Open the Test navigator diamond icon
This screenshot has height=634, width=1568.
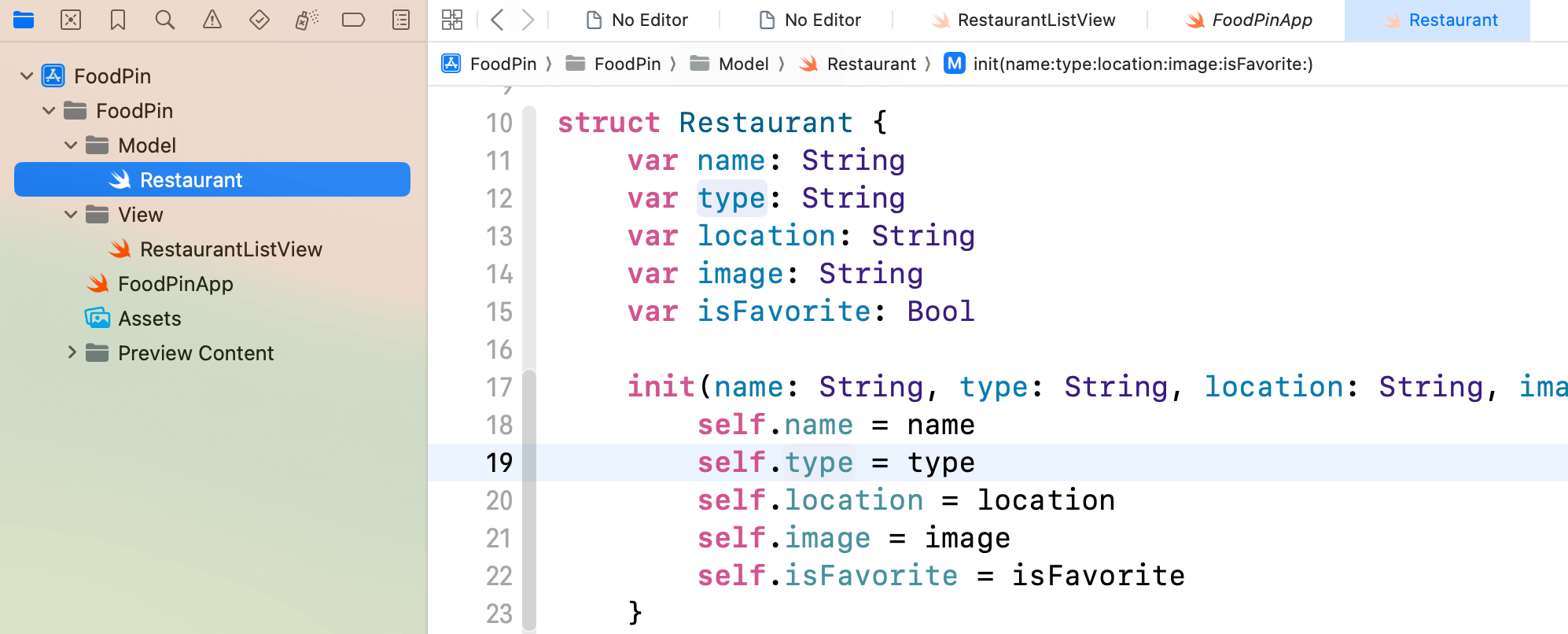(259, 20)
